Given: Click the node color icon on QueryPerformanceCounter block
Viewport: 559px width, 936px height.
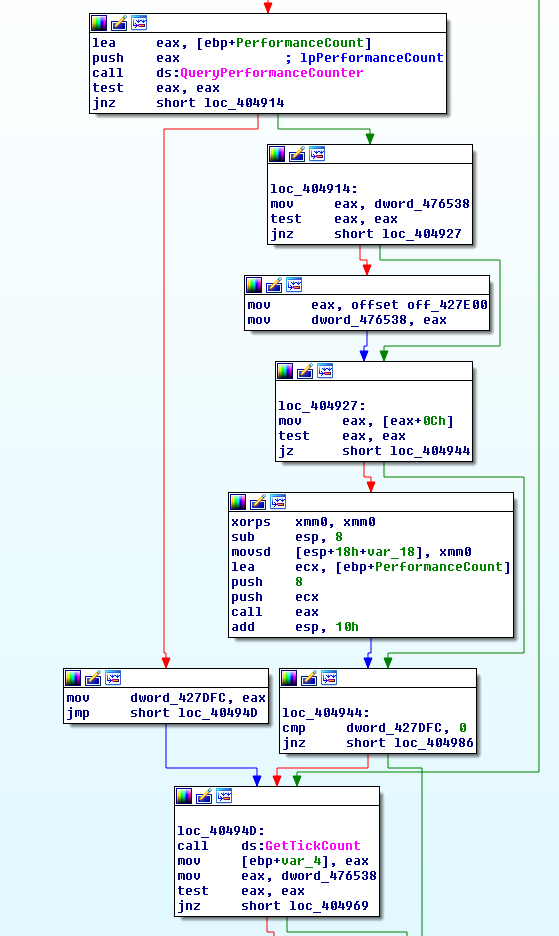Looking at the screenshot, I should click(99, 23).
